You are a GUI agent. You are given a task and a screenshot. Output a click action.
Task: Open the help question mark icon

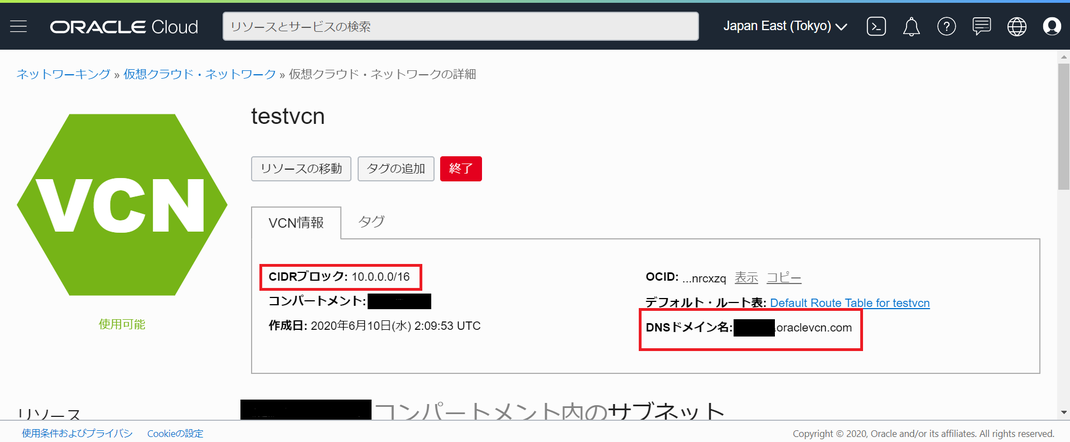[x=946, y=27]
